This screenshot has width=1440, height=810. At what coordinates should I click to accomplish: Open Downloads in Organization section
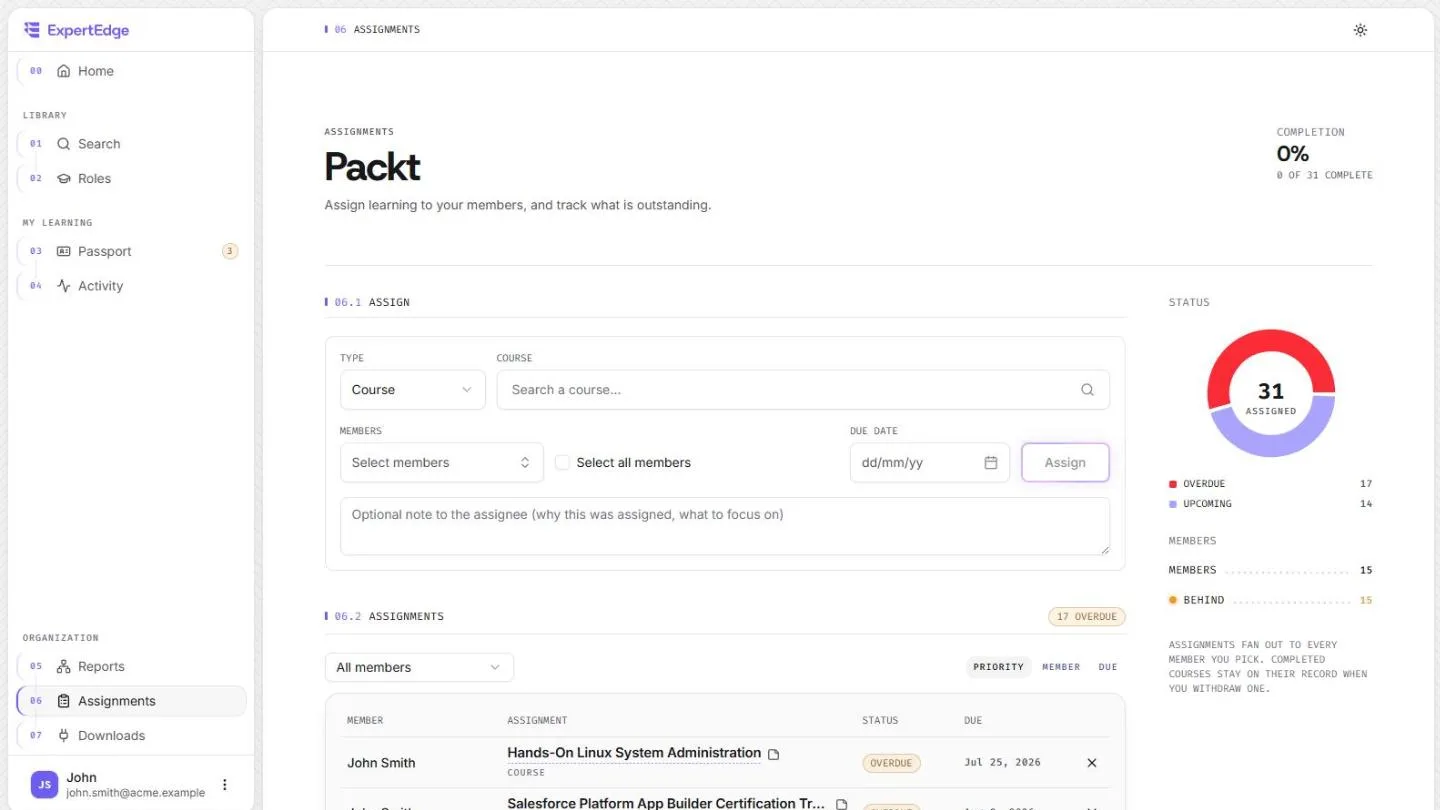(131, 736)
